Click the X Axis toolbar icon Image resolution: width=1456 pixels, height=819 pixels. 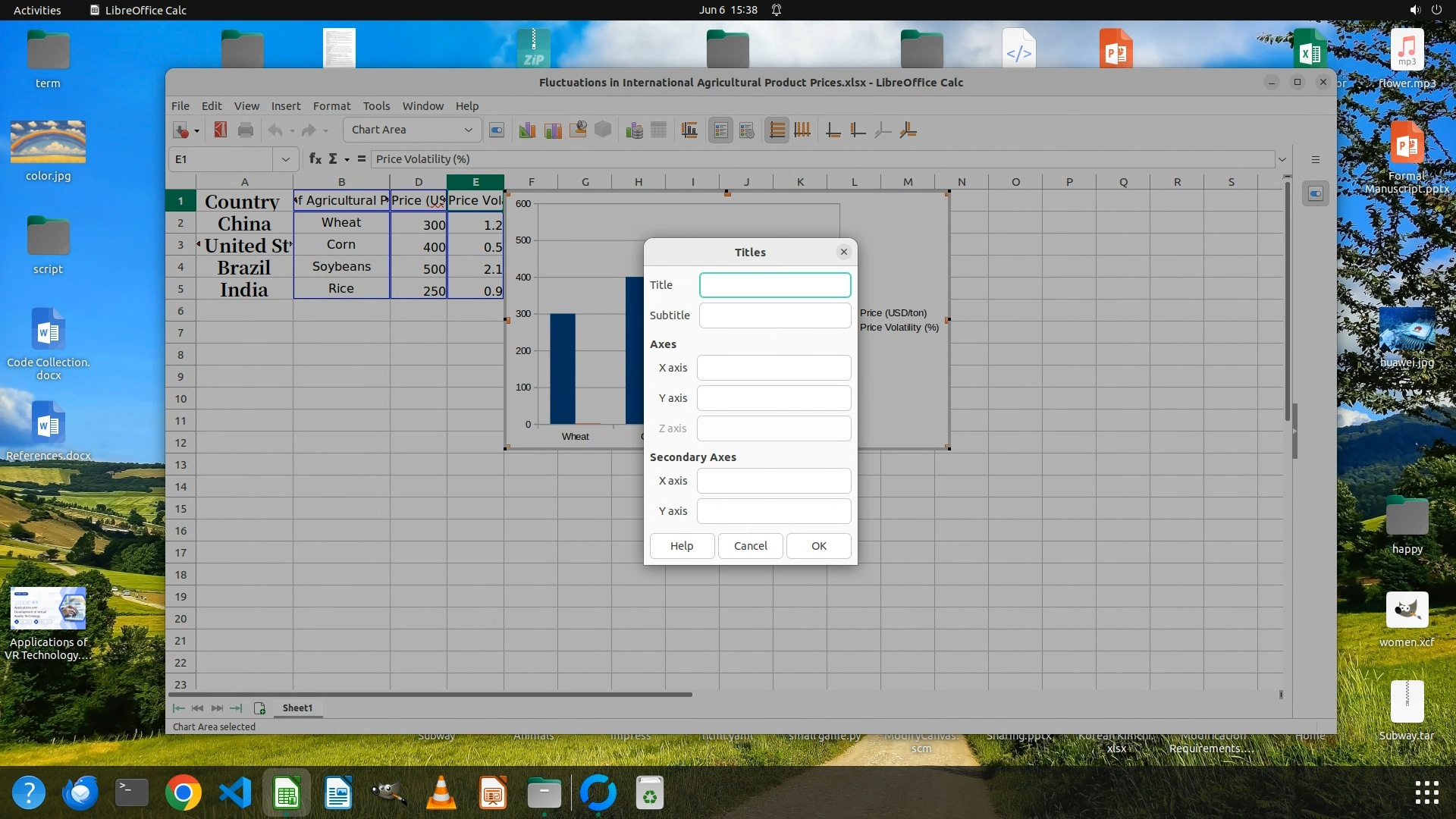click(833, 130)
